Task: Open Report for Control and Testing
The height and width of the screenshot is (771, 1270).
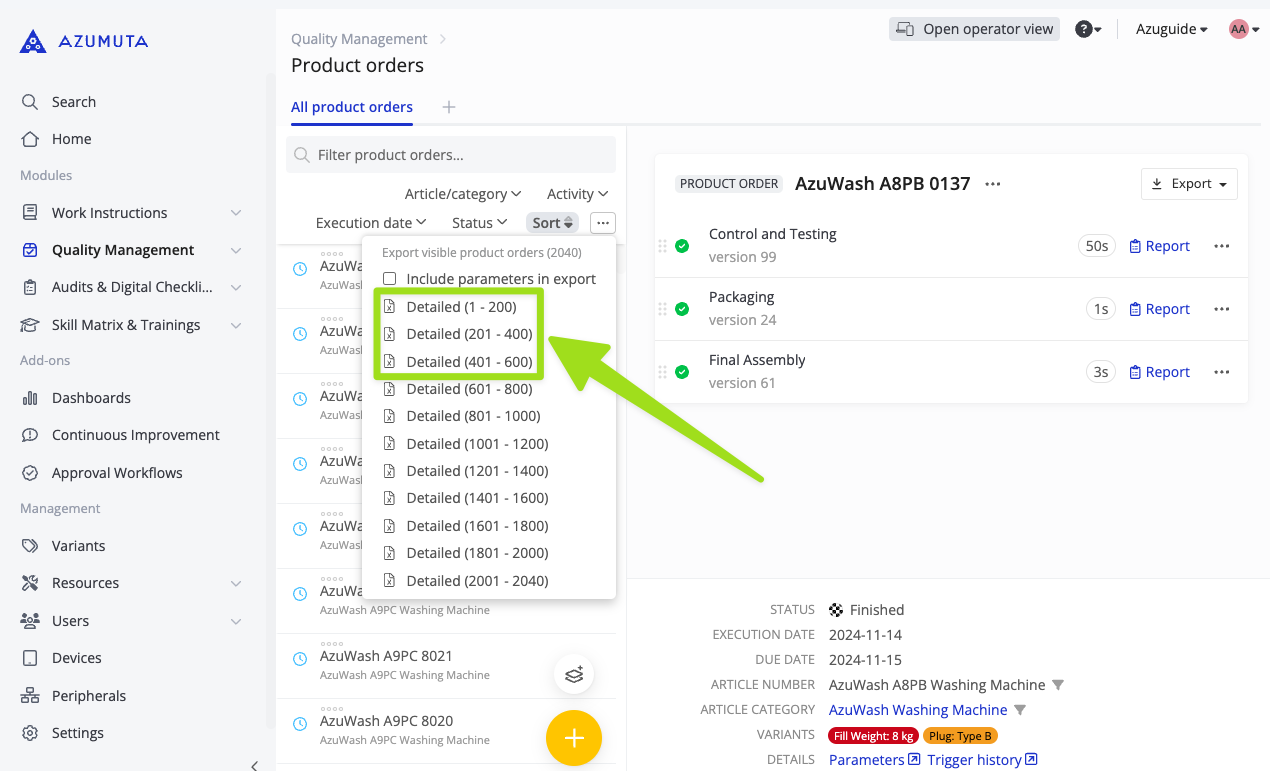Action: click(x=1159, y=246)
